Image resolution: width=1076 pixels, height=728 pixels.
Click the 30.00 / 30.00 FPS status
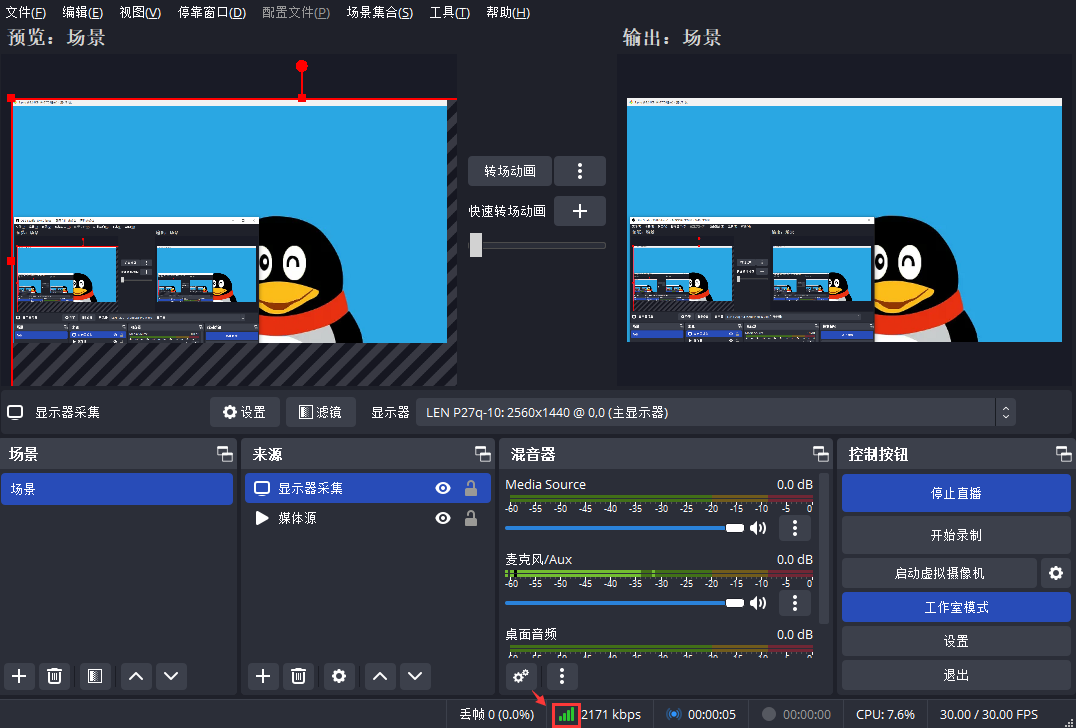pyautogui.click(x=989, y=715)
